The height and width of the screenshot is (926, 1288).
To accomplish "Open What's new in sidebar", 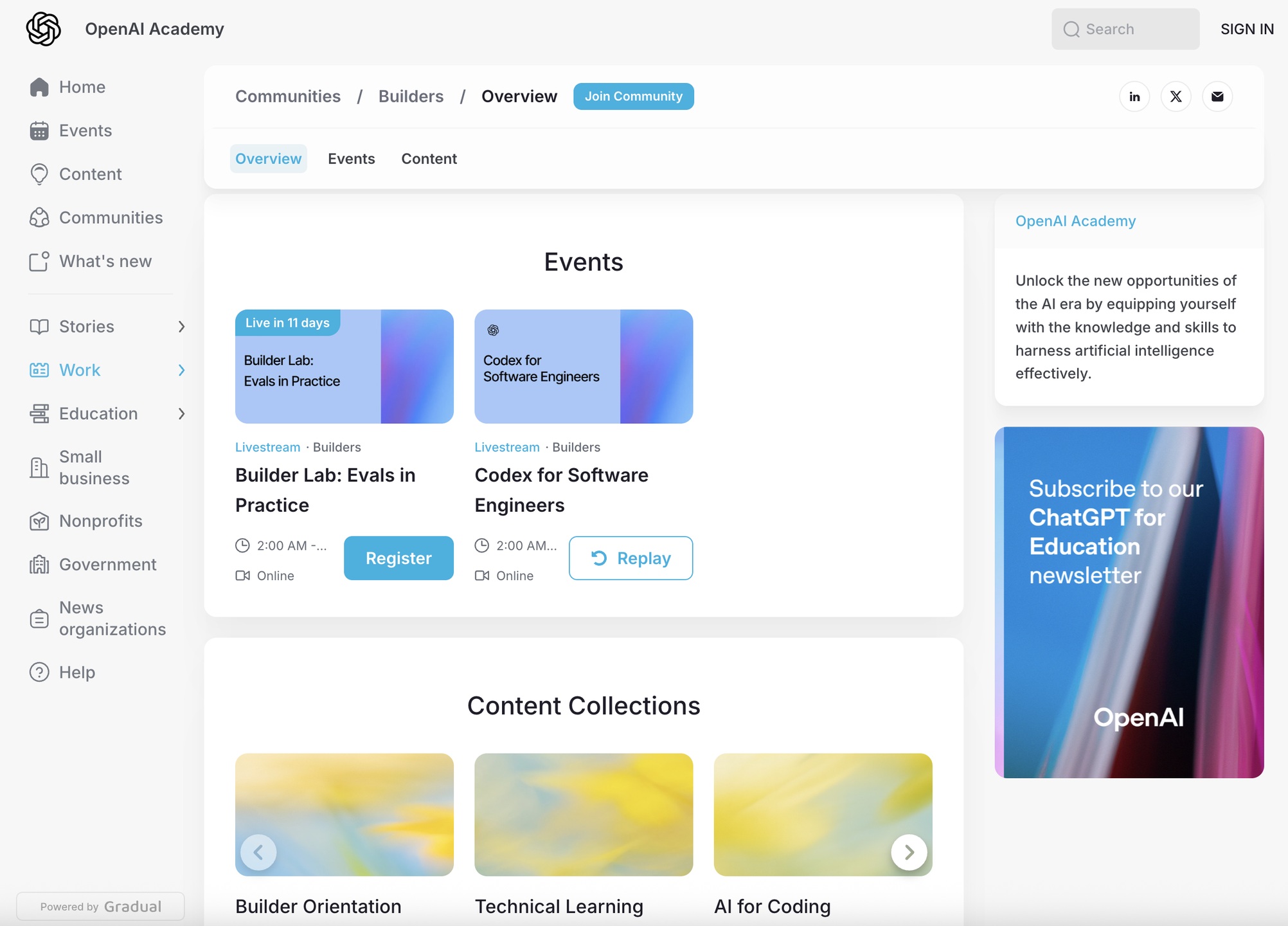I will [105, 261].
